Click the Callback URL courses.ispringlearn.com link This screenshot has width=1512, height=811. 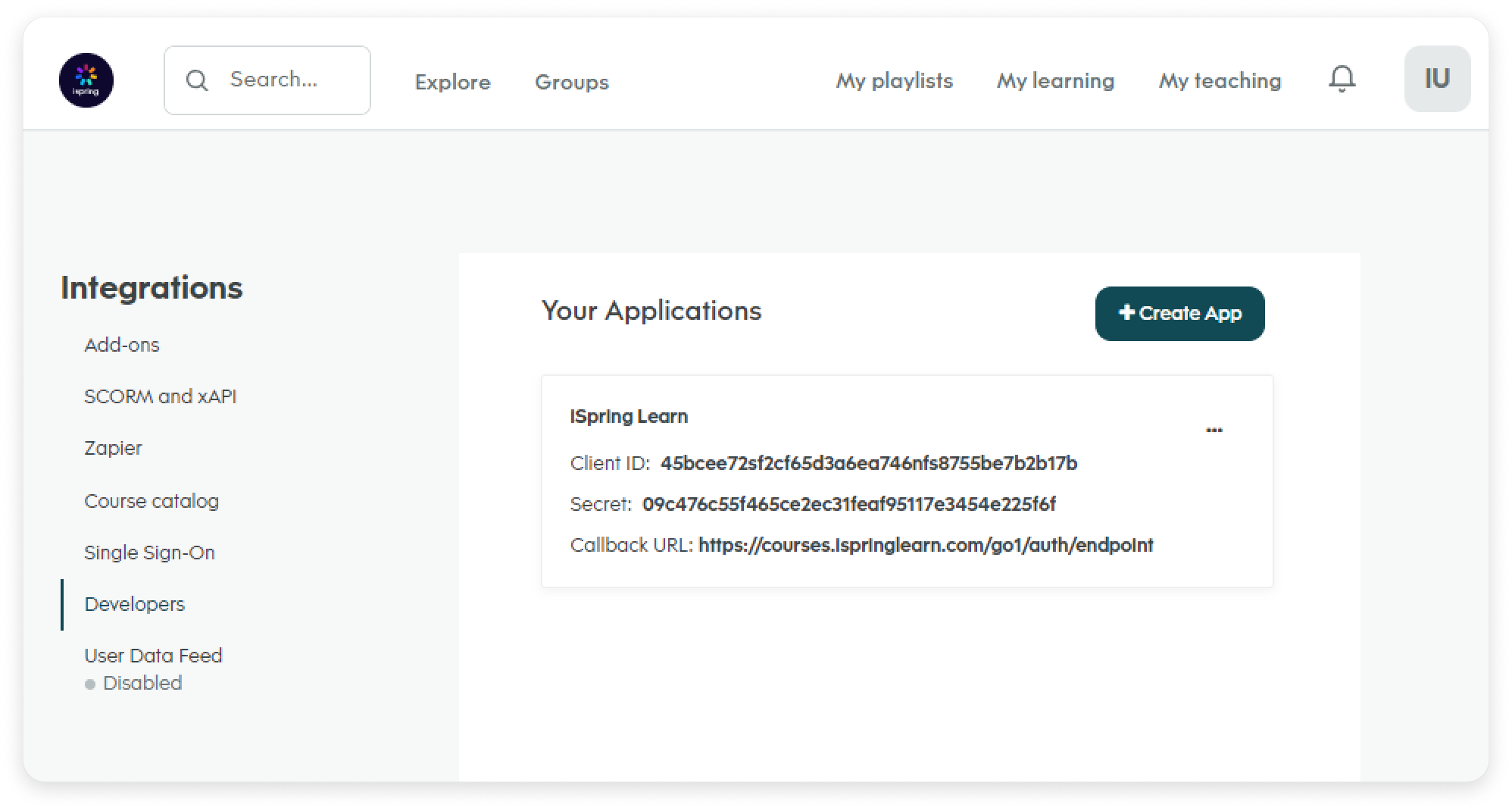926,545
